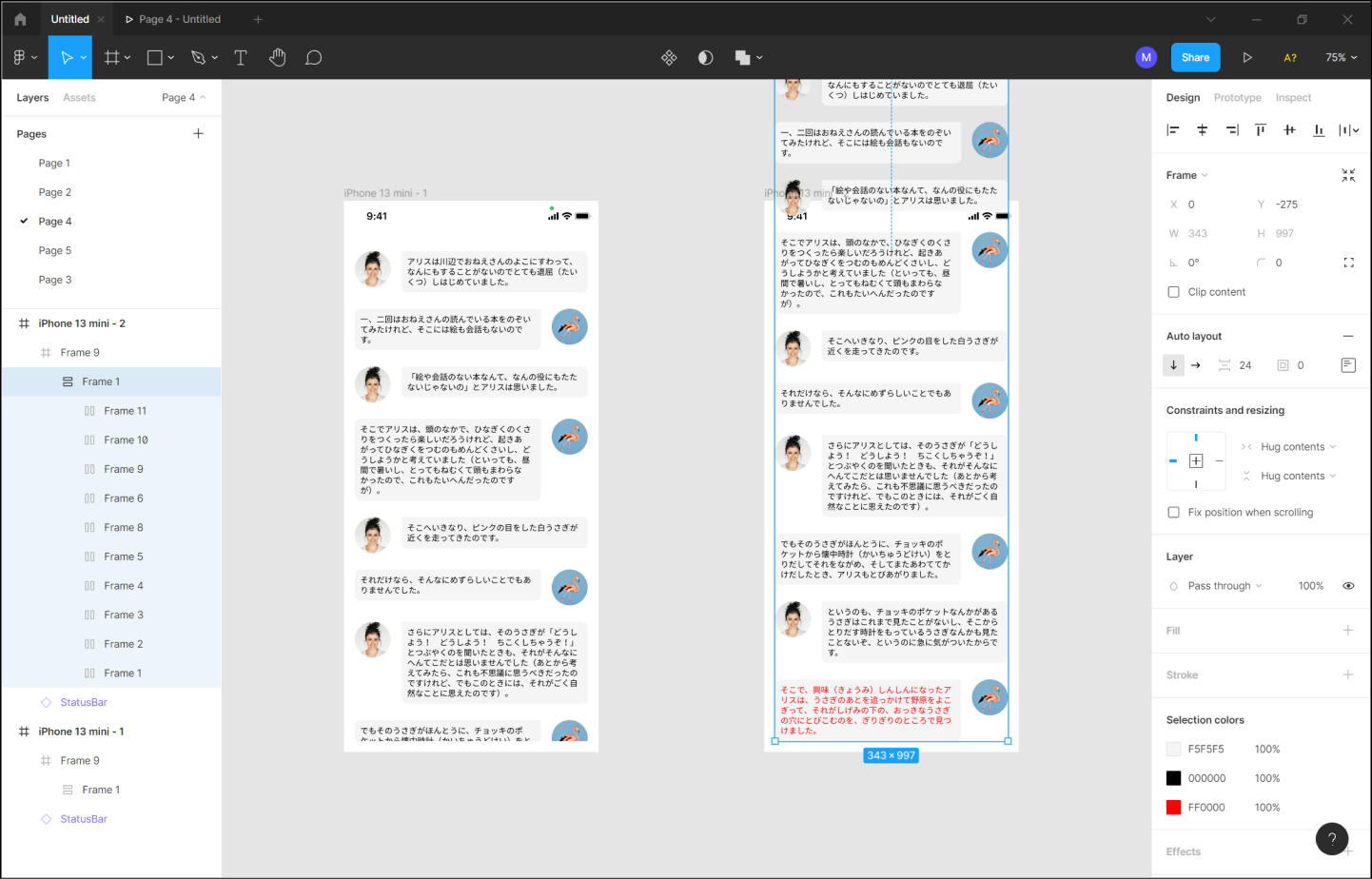Click the Share button
This screenshot has height=879, width=1372.
pos(1195,58)
